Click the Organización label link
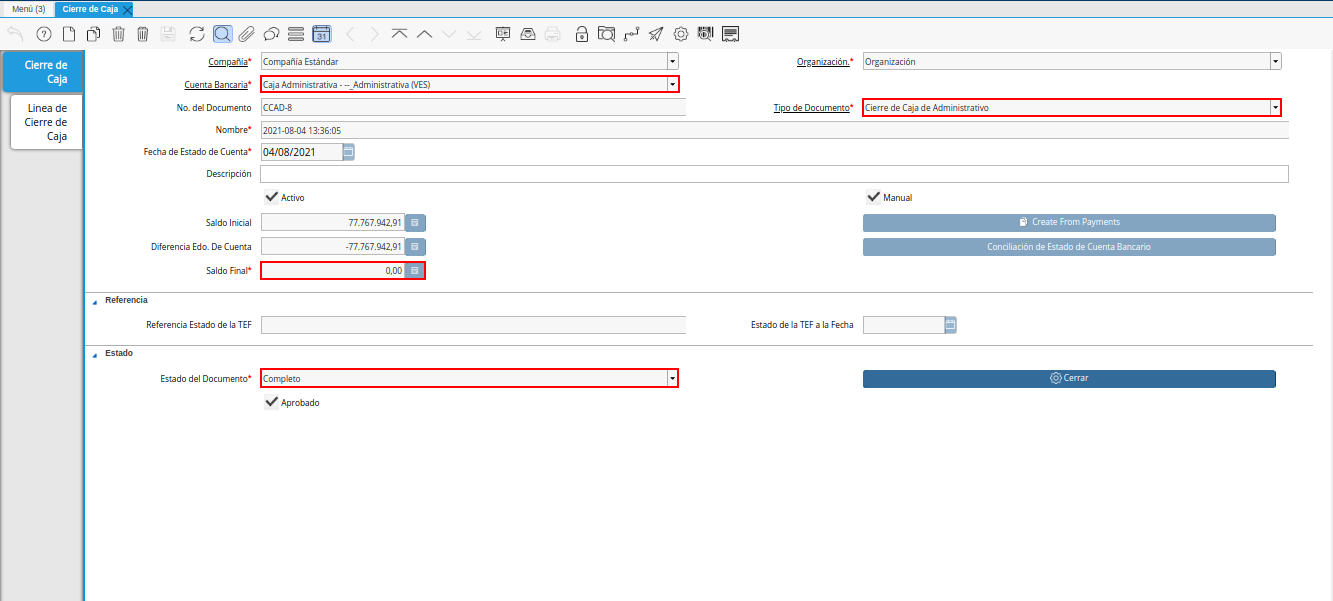The height and width of the screenshot is (601, 1333). coord(823,61)
